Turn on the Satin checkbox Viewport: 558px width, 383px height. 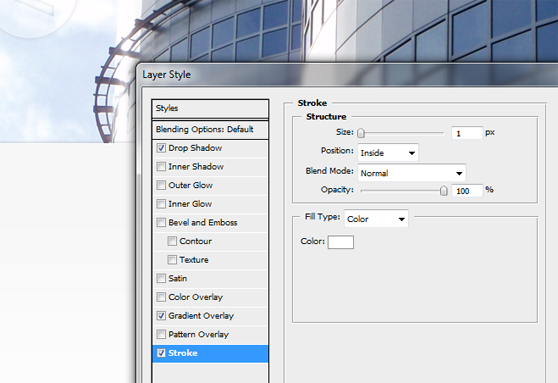tap(161, 278)
